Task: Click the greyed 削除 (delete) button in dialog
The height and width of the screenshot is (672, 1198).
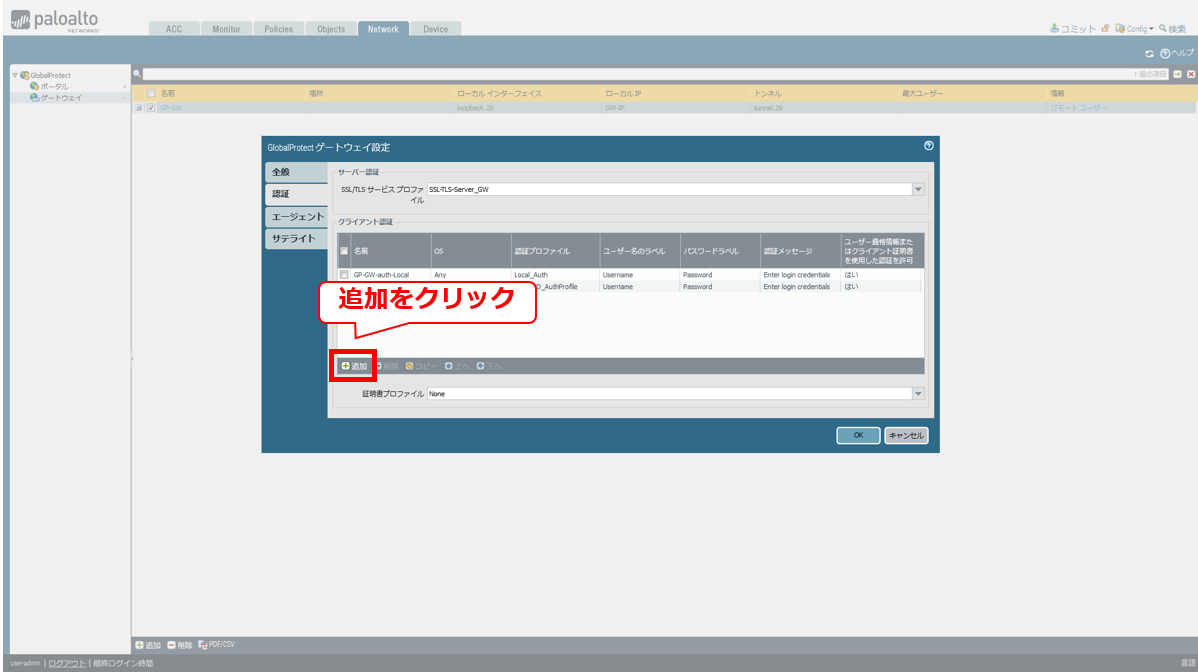Action: pyautogui.click(x=387, y=367)
